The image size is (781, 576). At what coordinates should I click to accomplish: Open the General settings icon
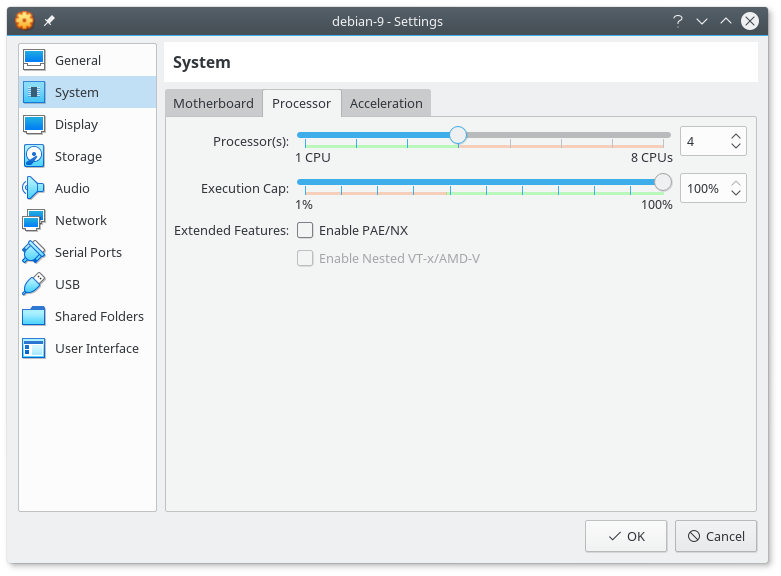point(34,60)
